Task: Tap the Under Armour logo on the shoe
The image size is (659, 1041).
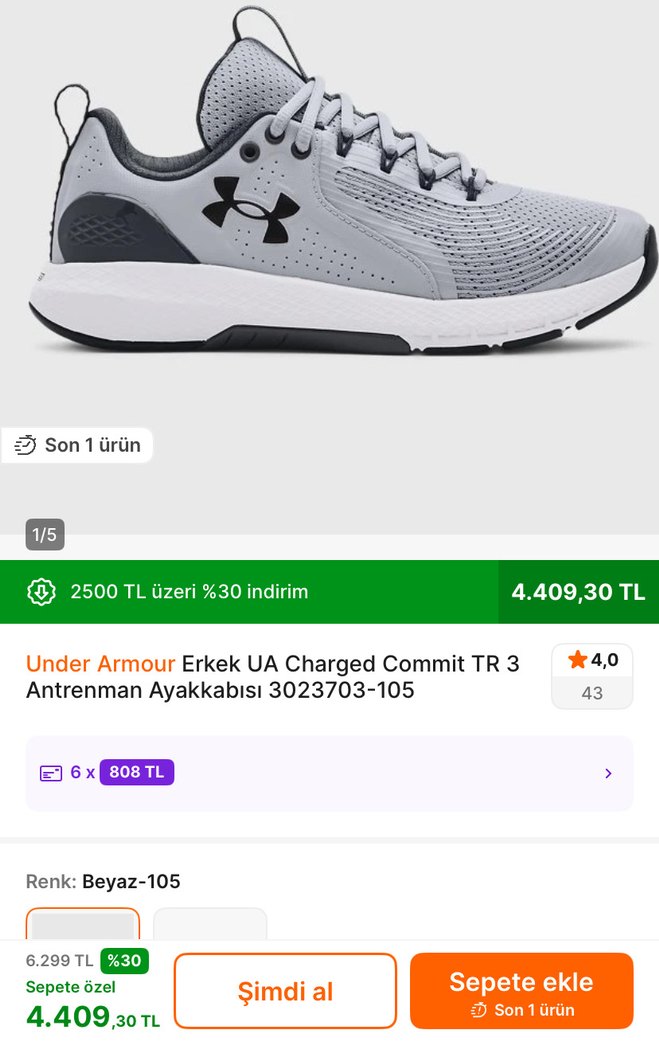Action: (250, 202)
